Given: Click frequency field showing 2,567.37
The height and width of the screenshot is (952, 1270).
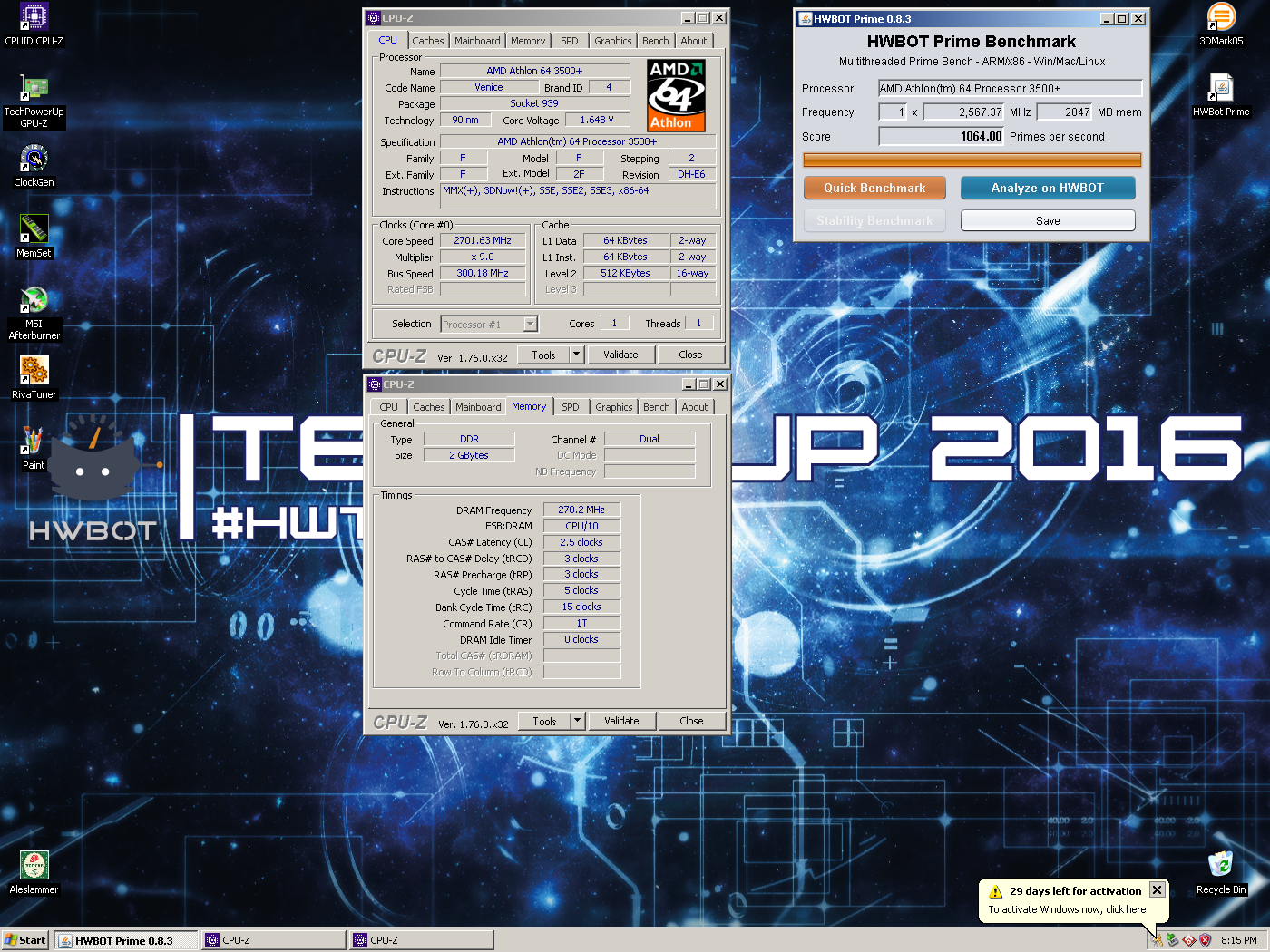Looking at the screenshot, I should (963, 112).
